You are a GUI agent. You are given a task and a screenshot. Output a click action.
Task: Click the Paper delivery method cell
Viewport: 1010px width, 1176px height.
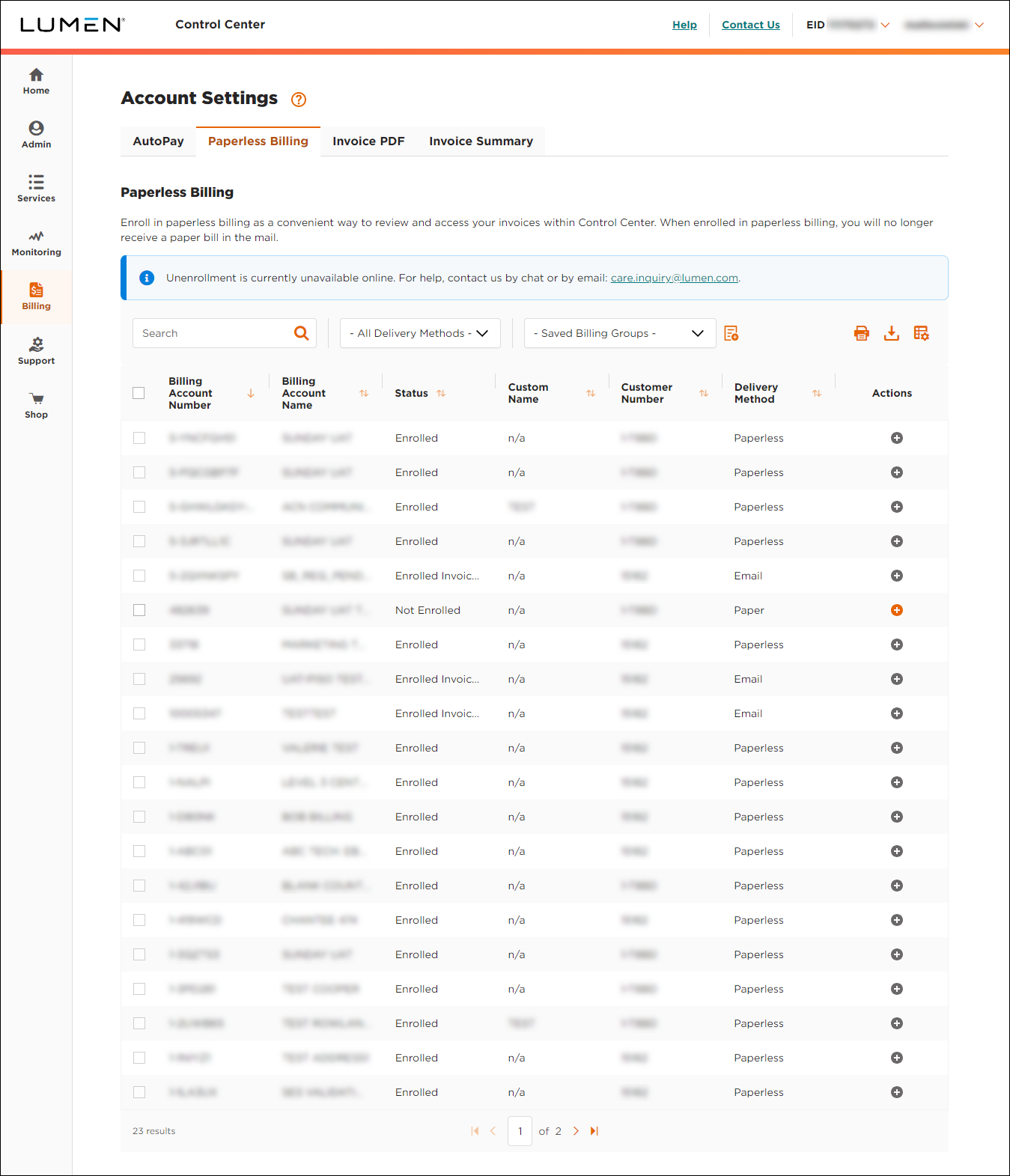(749, 610)
